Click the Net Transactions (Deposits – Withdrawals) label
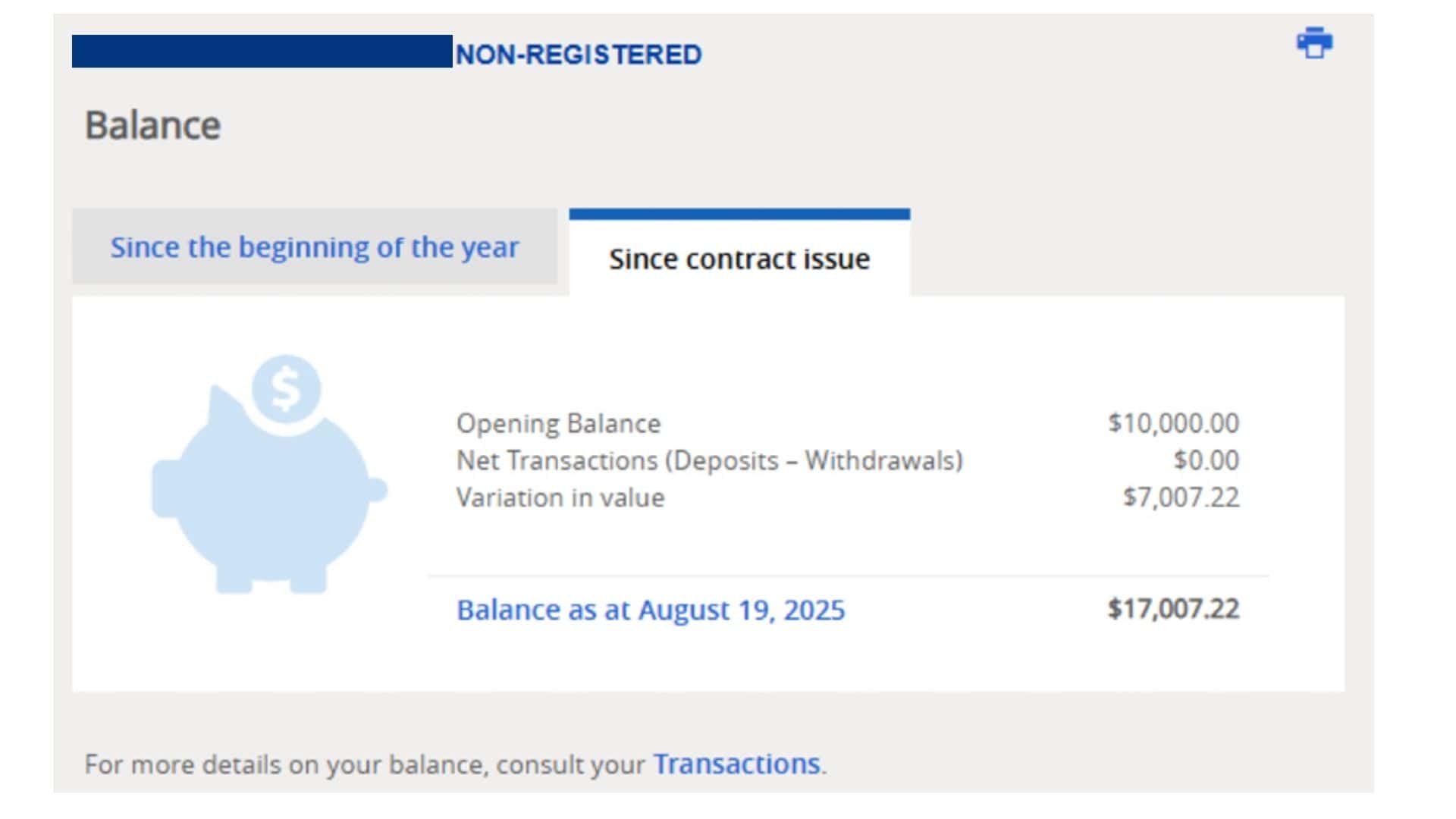This screenshot has height=819, width=1456. [x=710, y=460]
